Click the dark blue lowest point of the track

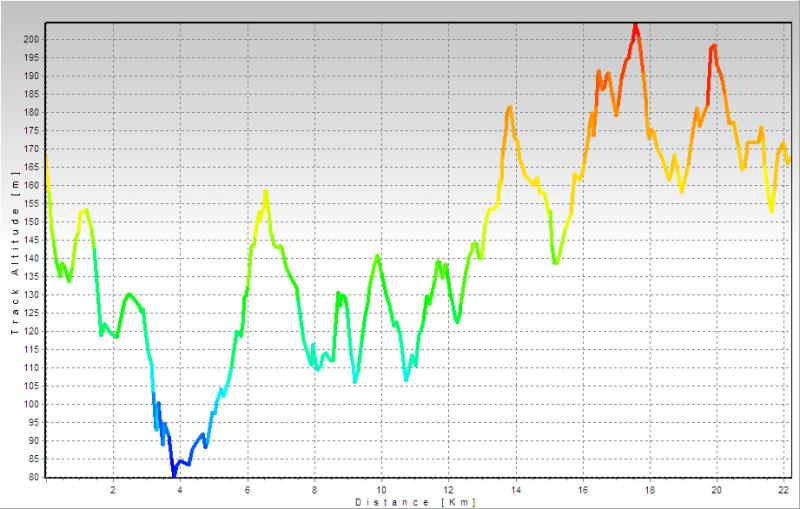pyautogui.click(x=174, y=474)
